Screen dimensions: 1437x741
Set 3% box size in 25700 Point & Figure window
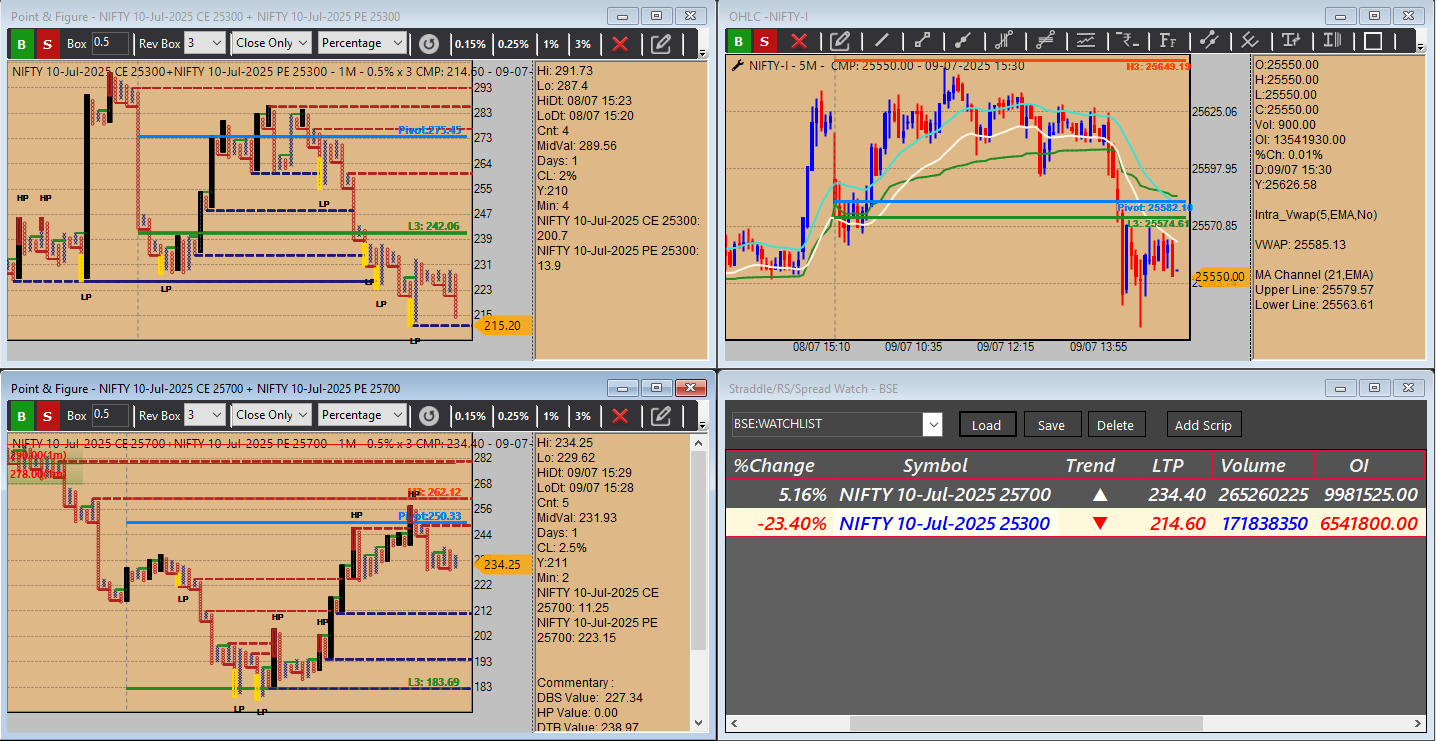click(583, 416)
